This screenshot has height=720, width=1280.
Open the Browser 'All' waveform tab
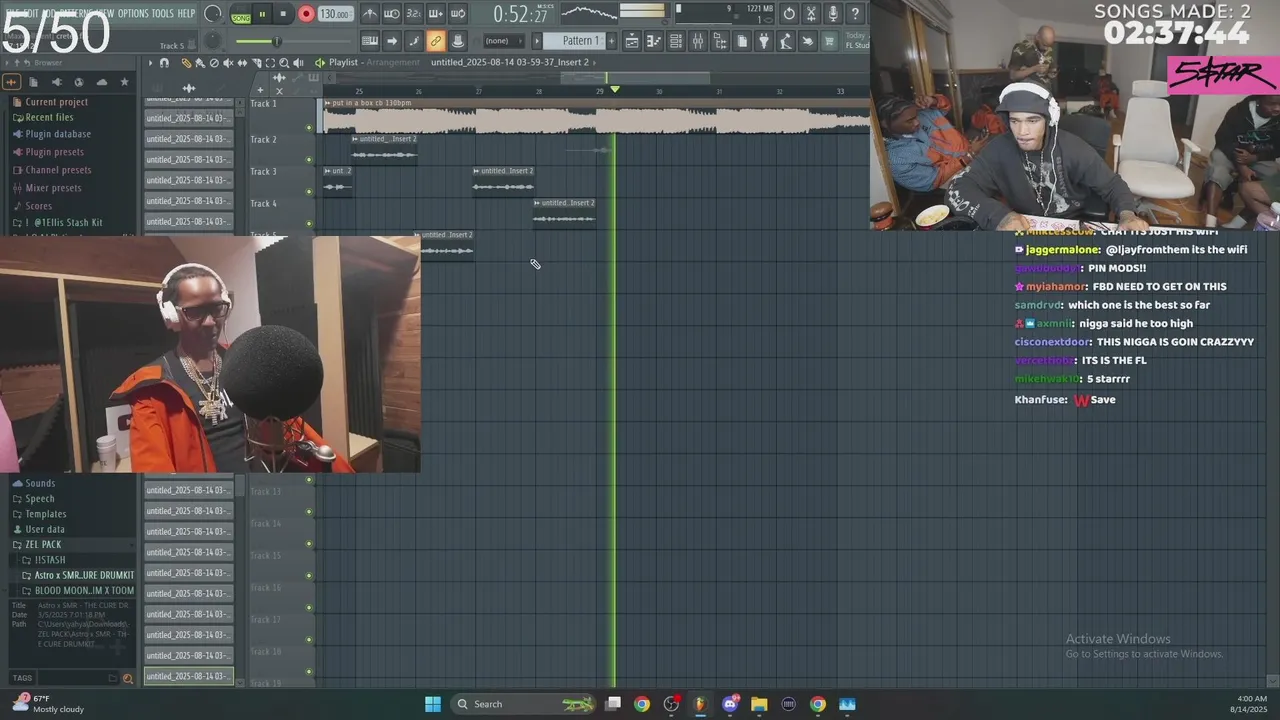click(x=11, y=82)
